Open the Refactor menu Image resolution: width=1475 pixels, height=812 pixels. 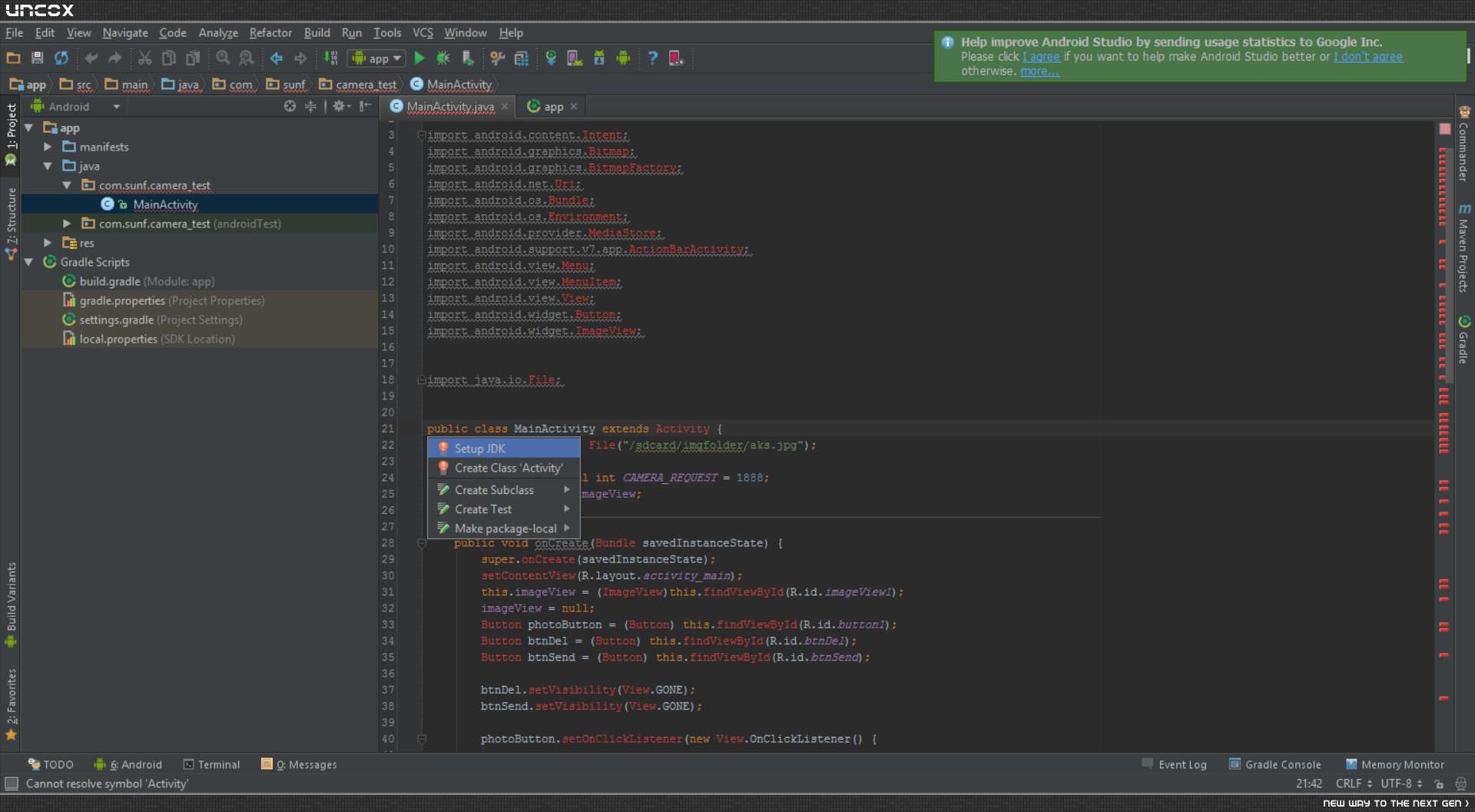point(270,32)
